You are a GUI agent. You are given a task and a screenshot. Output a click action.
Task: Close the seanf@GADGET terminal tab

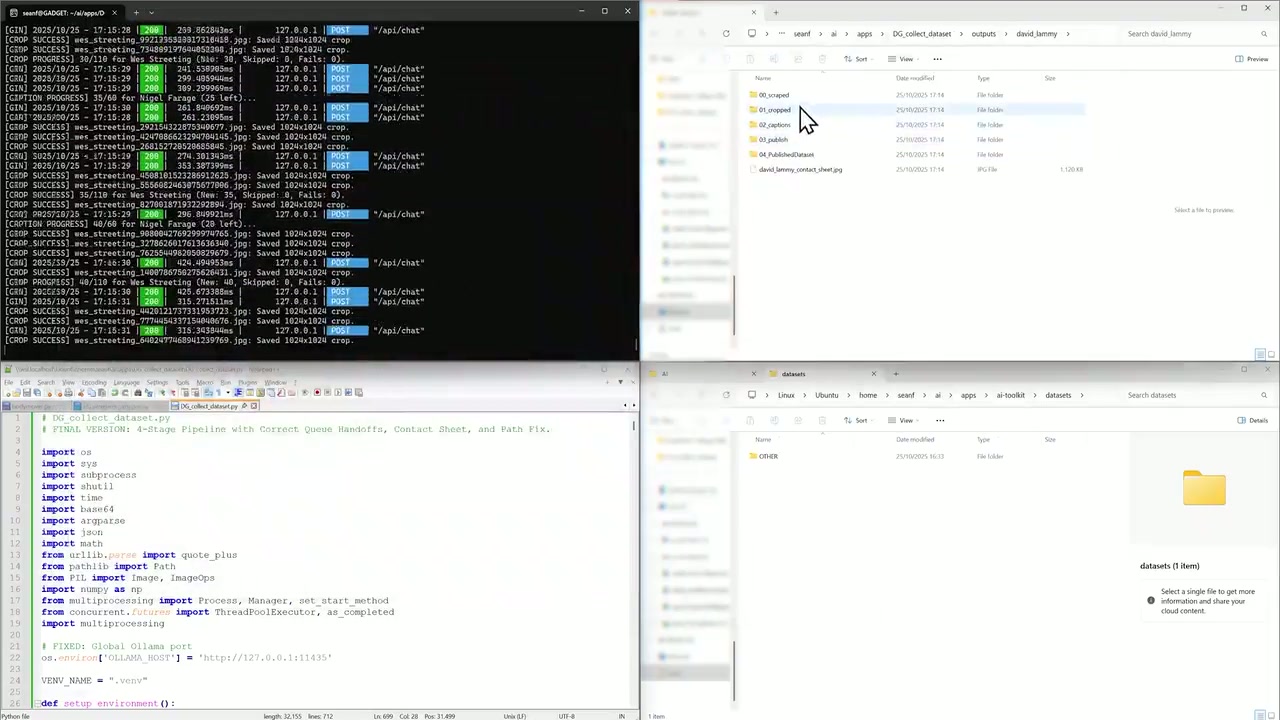tap(114, 13)
